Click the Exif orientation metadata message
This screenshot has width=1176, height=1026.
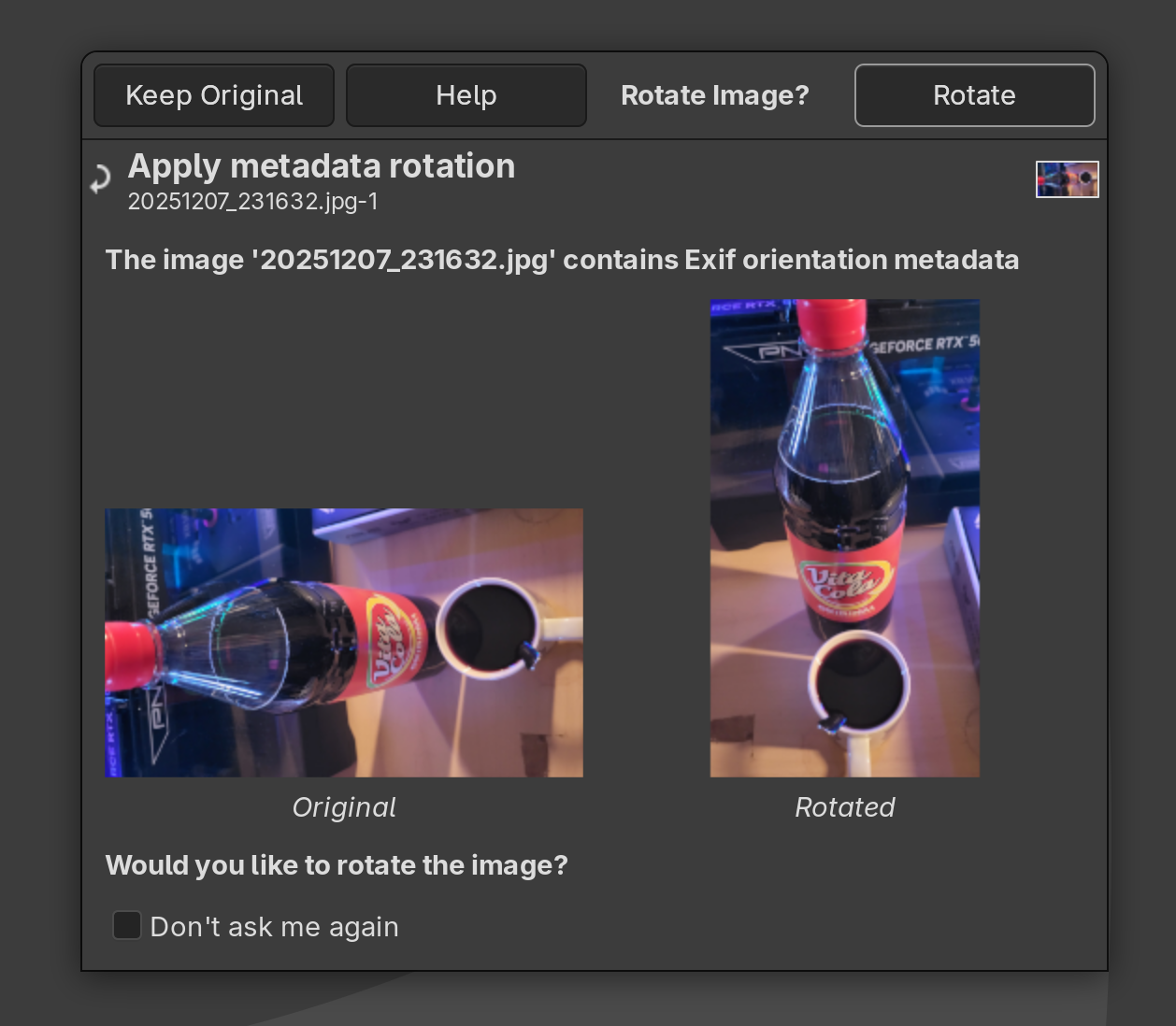pos(562,260)
